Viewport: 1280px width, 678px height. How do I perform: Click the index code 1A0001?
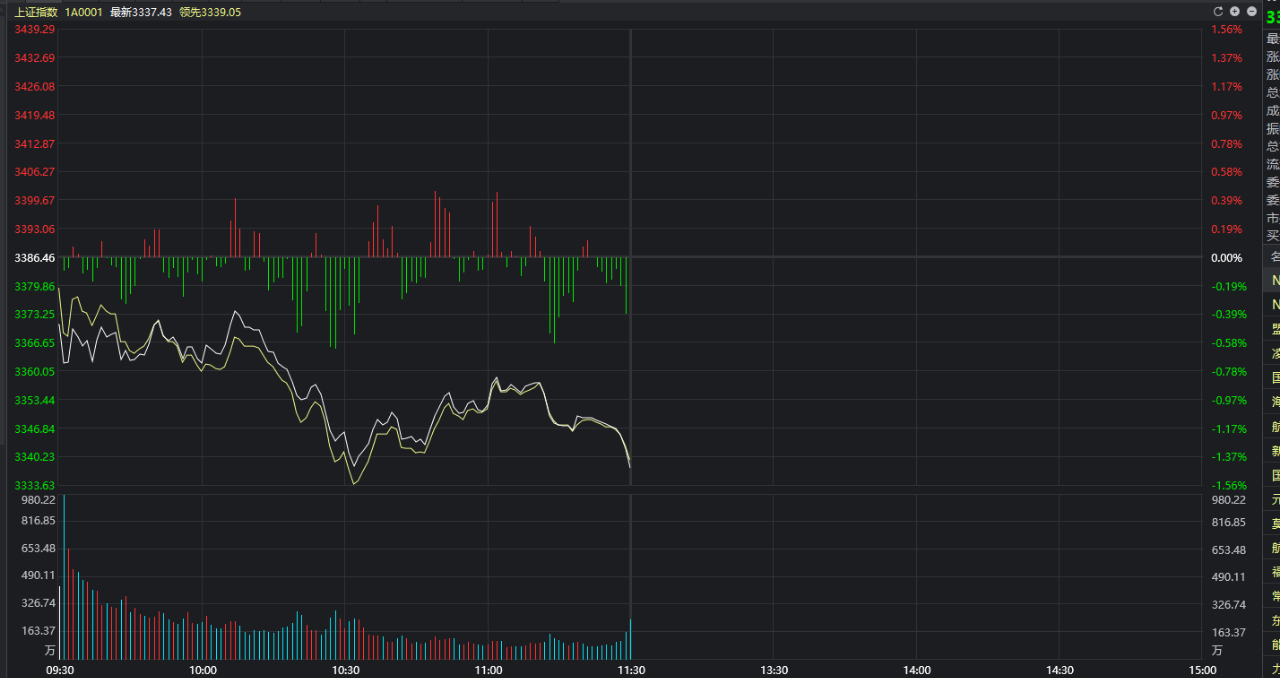point(84,12)
